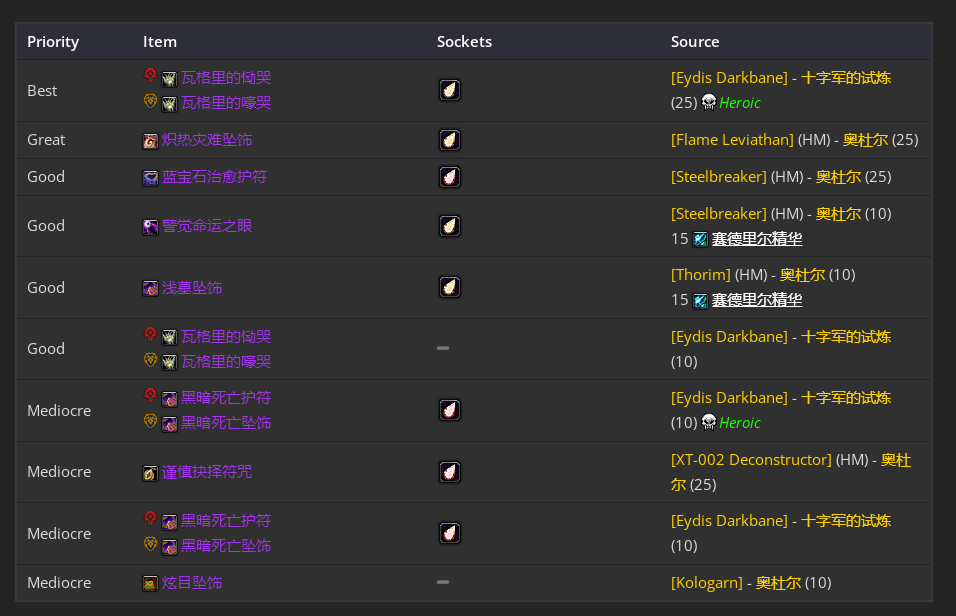Open the Flame Leviathan boss link
The height and width of the screenshot is (616, 956).
(732, 140)
